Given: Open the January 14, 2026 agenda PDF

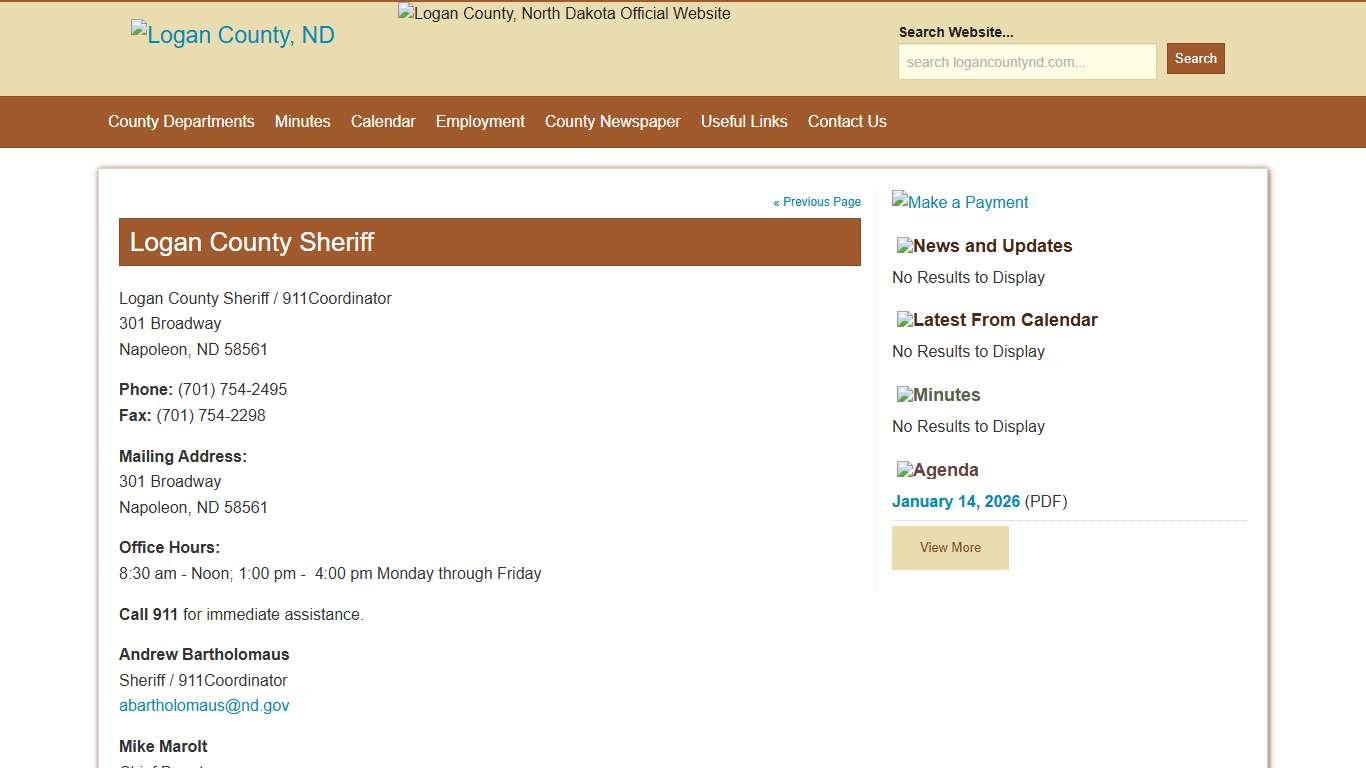Looking at the screenshot, I should point(956,501).
